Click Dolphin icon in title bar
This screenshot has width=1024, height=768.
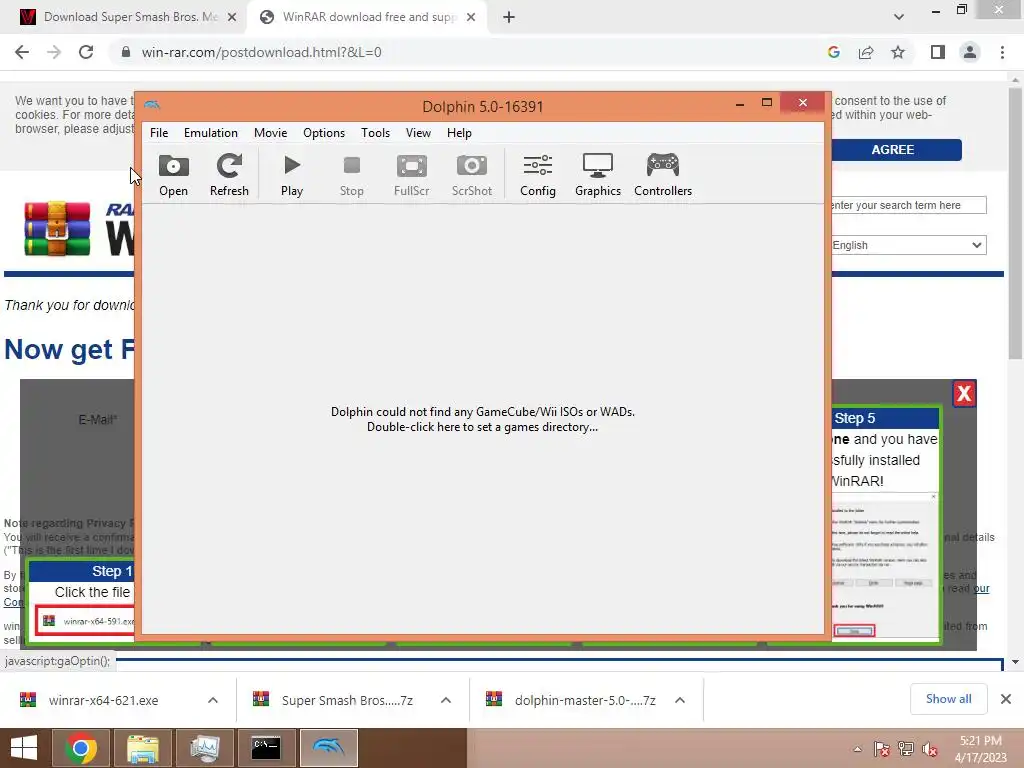152,104
